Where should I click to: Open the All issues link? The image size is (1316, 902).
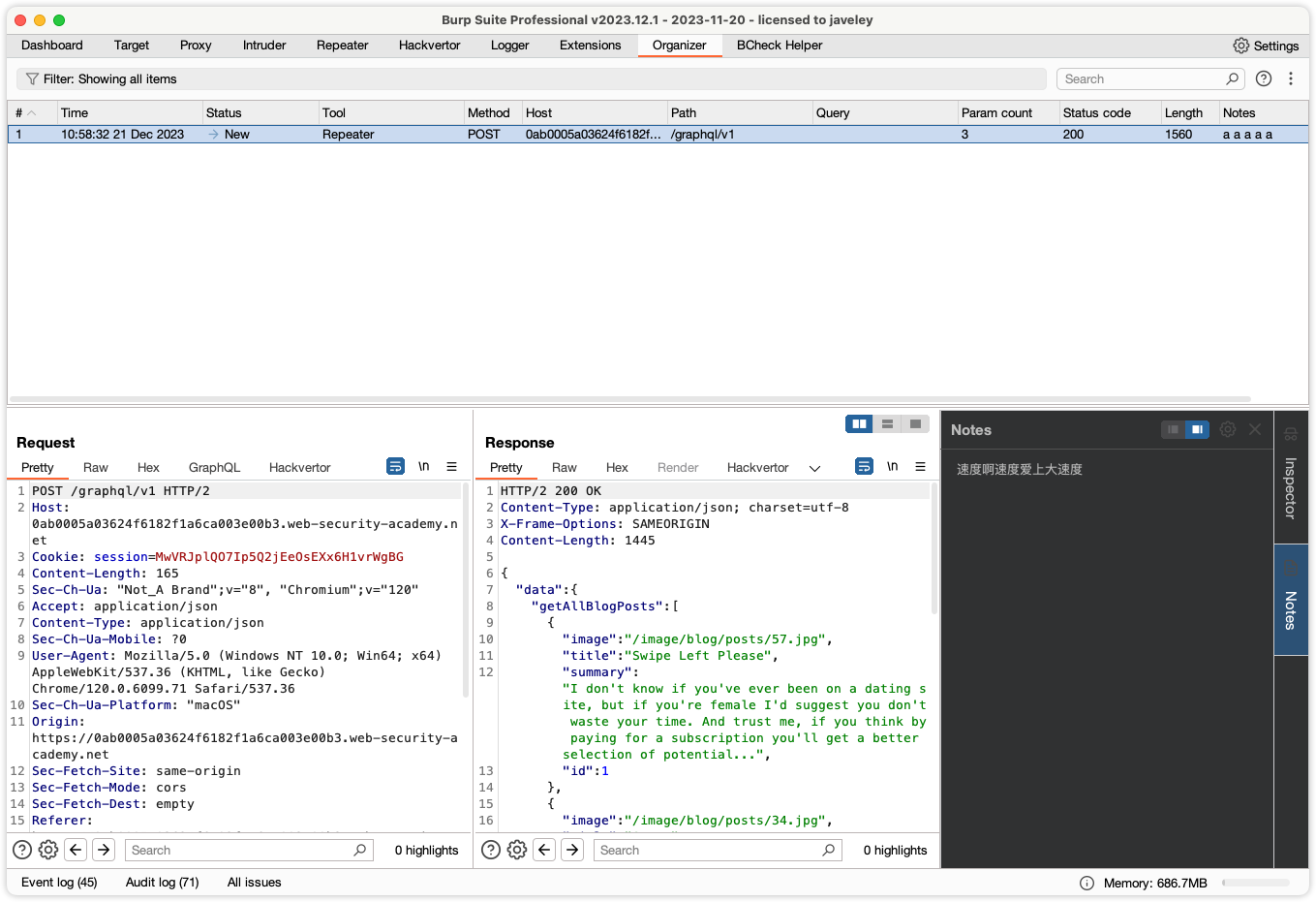255,883
